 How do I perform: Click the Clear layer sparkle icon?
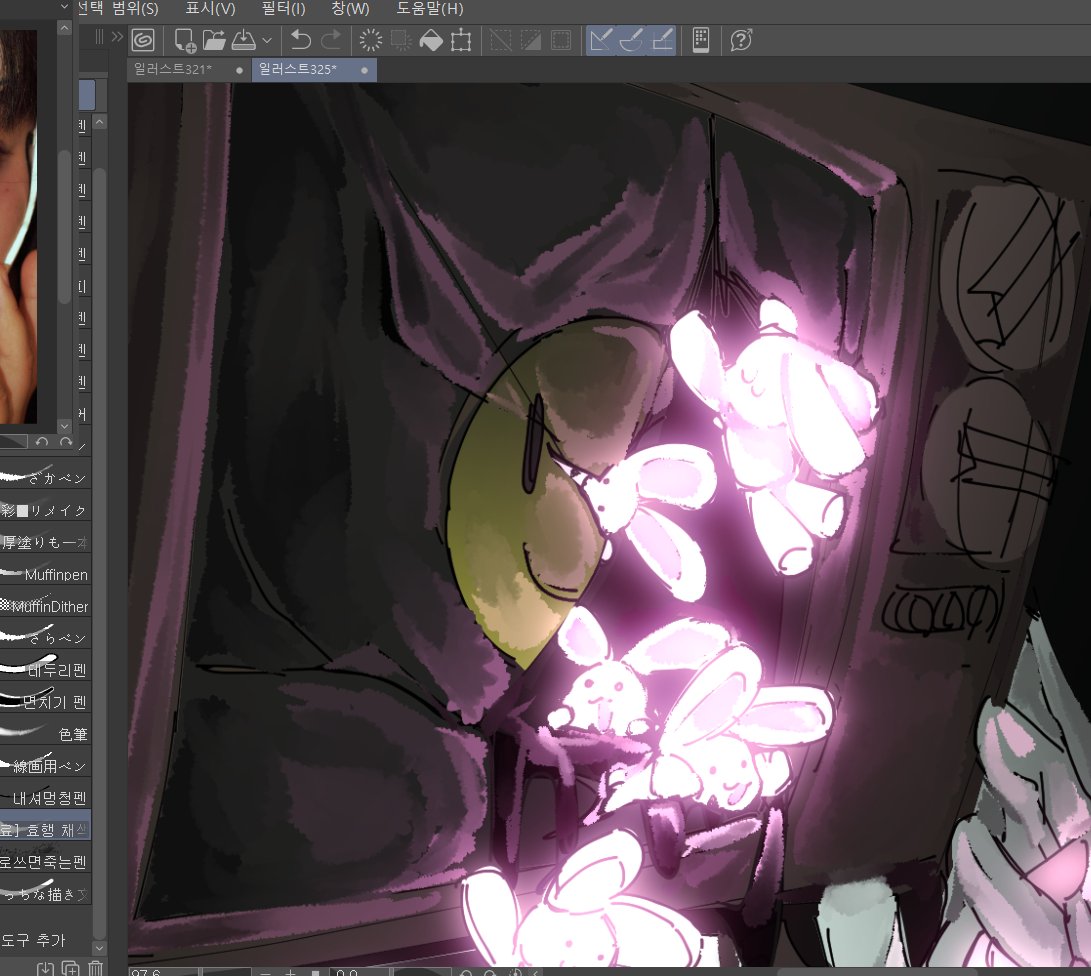[x=371, y=40]
